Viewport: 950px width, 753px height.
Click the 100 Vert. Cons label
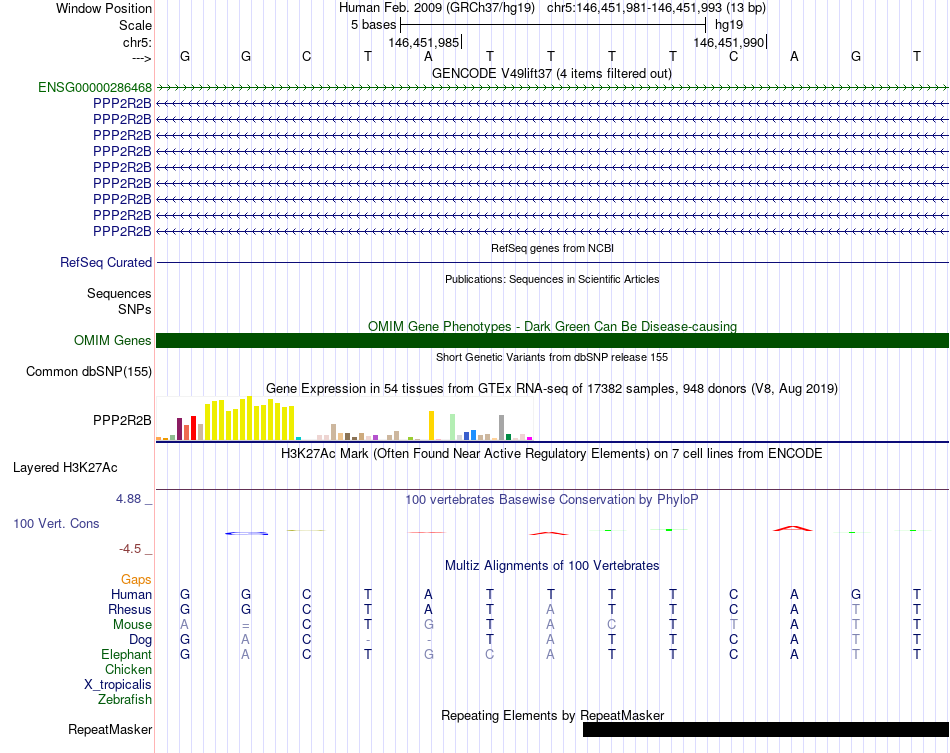(56, 523)
